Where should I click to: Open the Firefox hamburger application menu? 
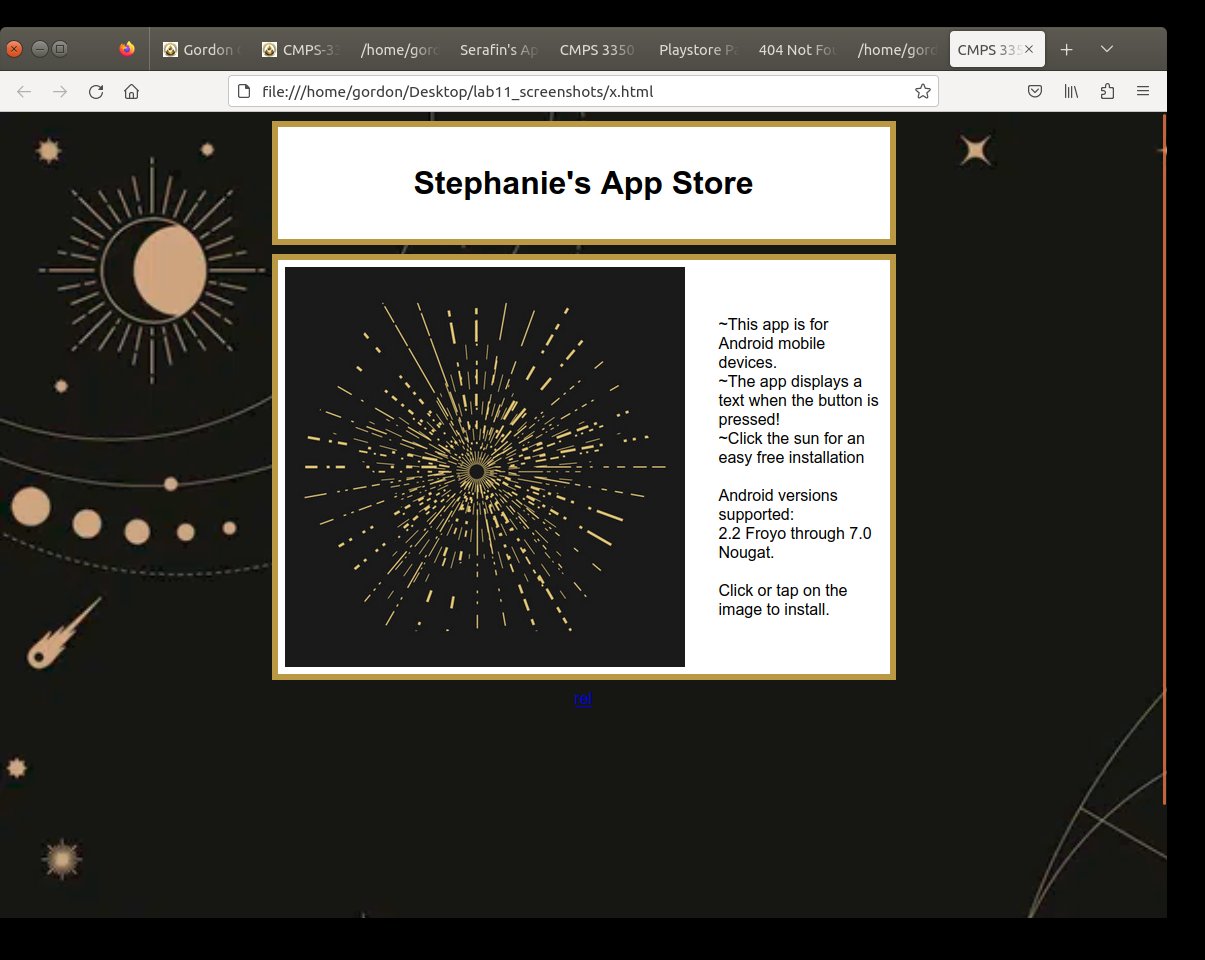[1143, 92]
